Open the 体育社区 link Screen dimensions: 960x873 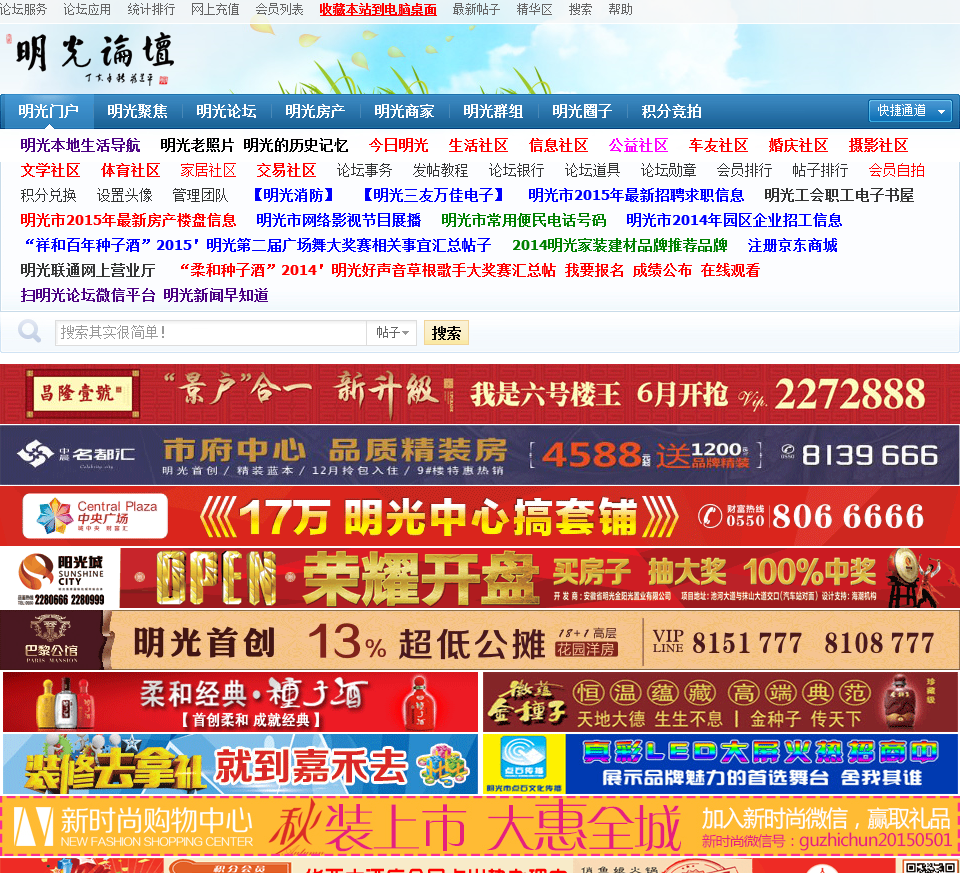tap(130, 170)
